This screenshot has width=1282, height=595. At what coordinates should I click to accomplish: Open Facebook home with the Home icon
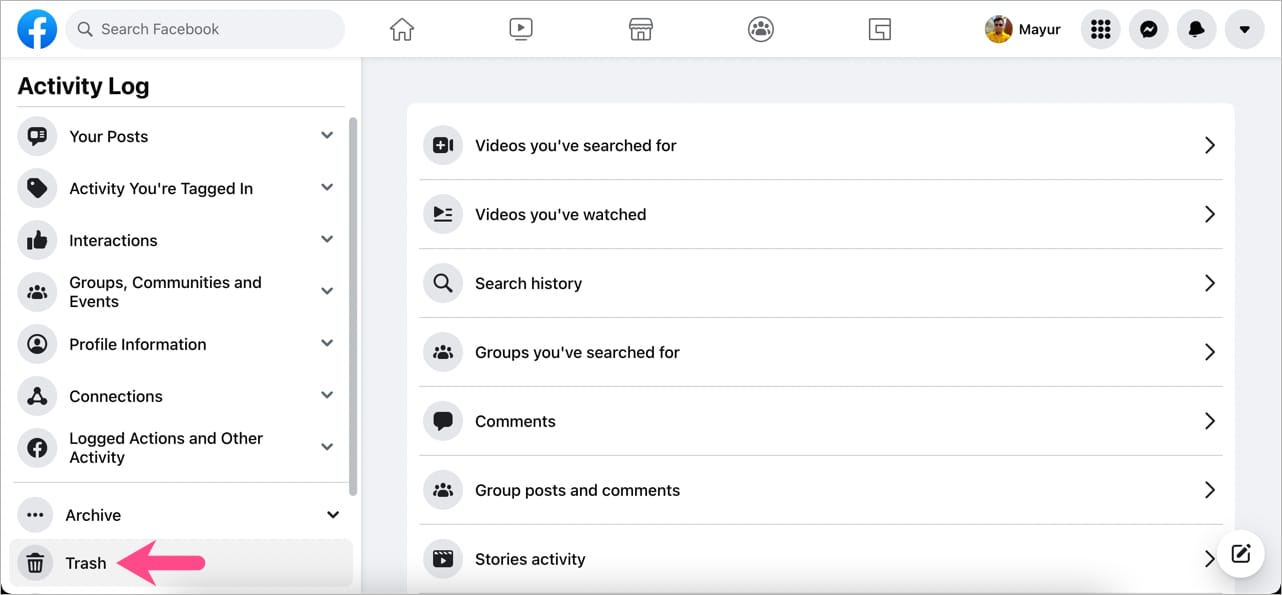[x=401, y=29]
